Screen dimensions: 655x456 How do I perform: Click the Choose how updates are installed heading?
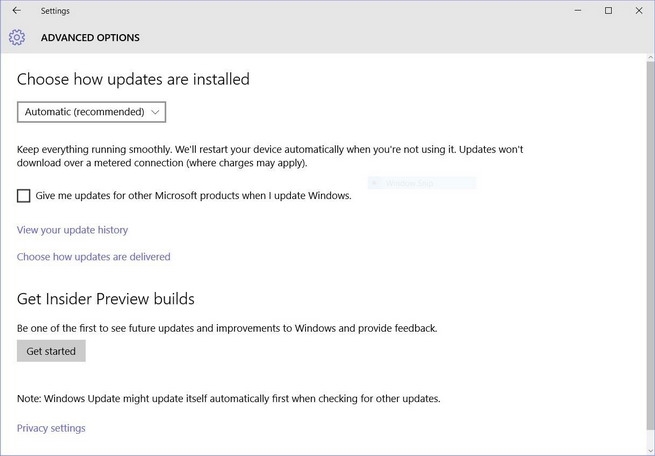tap(133, 79)
